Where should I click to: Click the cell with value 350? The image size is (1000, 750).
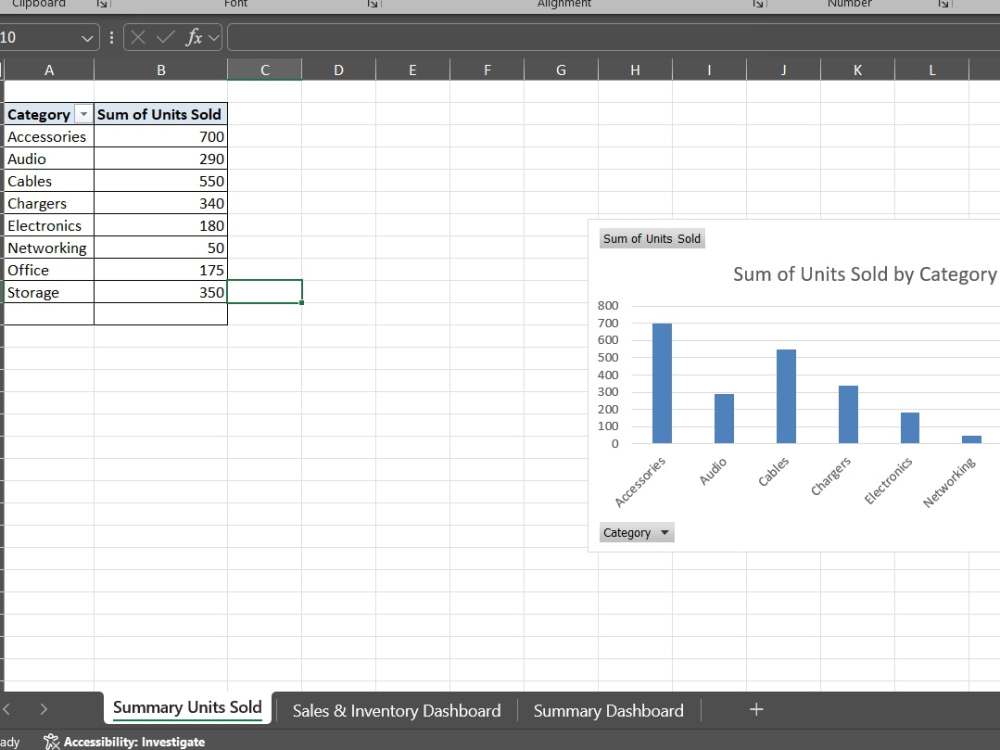point(161,293)
